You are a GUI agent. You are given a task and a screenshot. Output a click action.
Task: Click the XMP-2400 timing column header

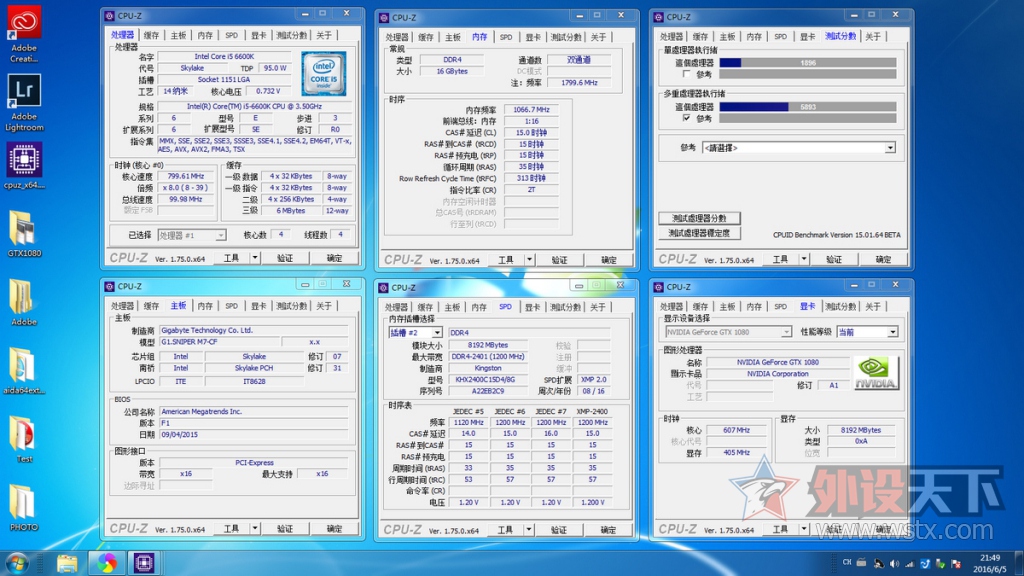[592, 411]
